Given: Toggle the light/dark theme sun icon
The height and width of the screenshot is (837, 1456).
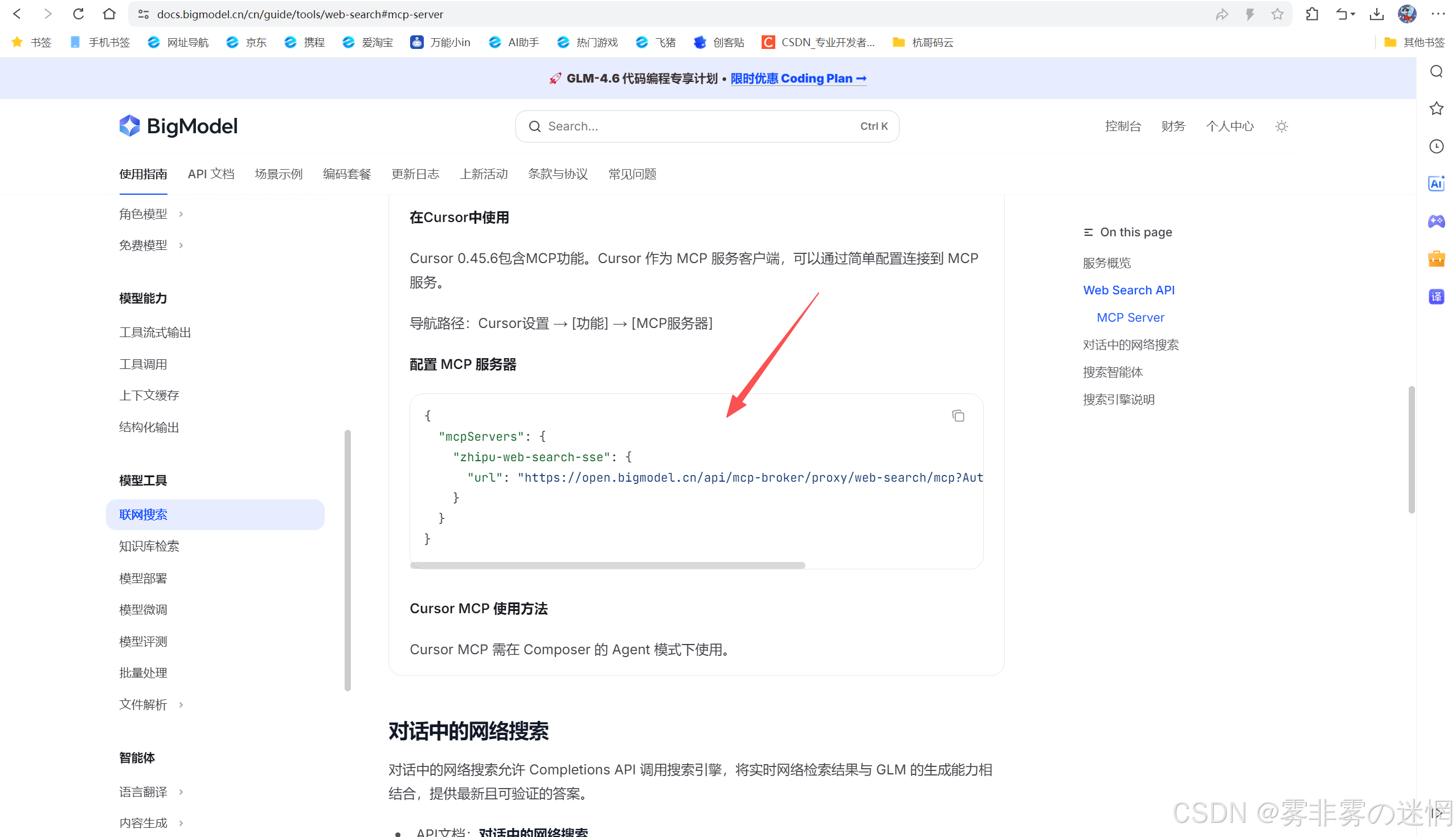Looking at the screenshot, I should tap(1281, 126).
